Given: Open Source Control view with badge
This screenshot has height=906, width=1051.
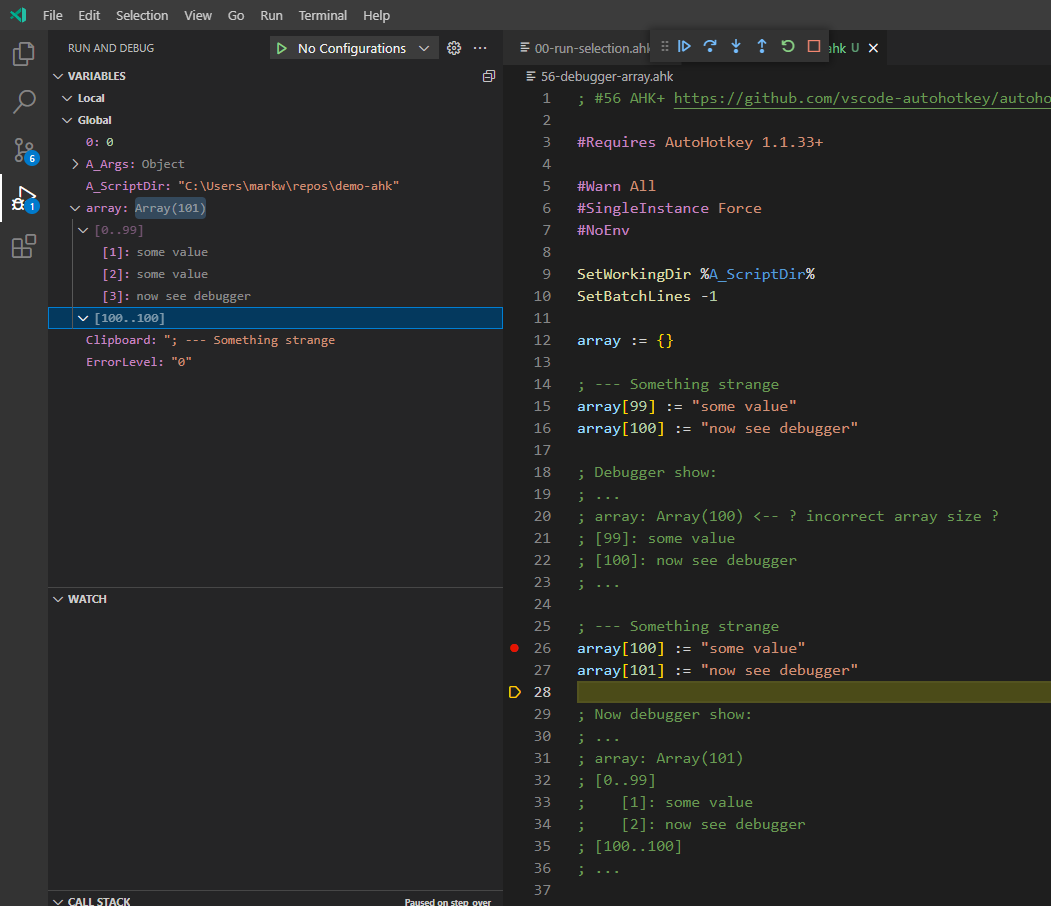Looking at the screenshot, I should (24, 150).
